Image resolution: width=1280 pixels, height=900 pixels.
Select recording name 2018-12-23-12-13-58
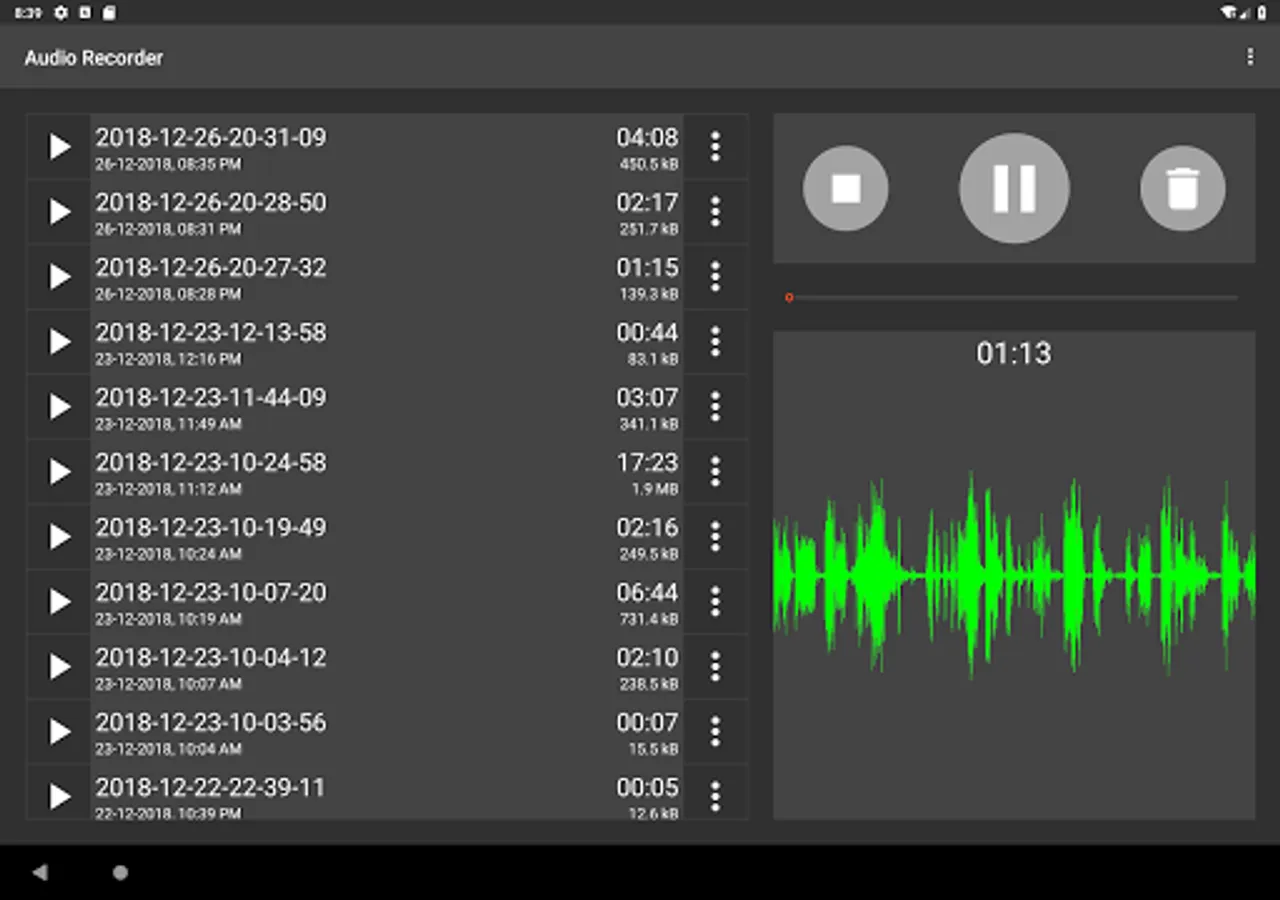[211, 333]
